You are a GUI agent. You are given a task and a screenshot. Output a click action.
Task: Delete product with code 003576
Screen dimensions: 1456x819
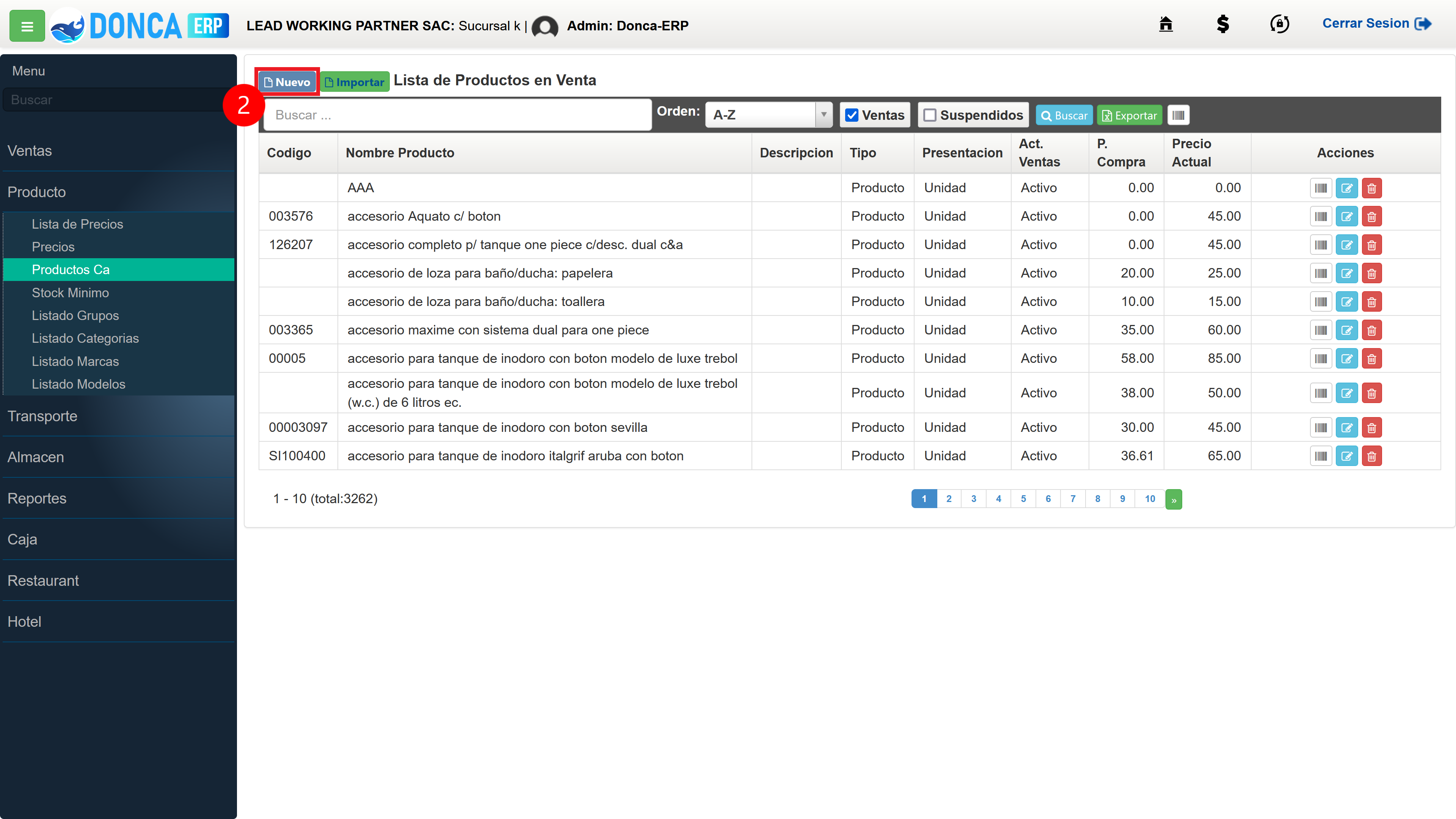(1372, 217)
